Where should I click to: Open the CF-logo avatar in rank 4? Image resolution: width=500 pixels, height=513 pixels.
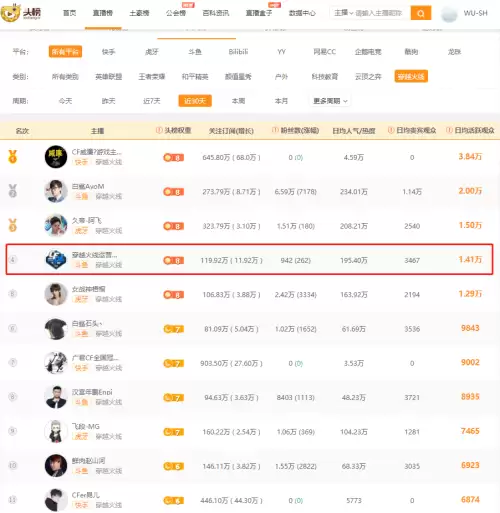click(x=56, y=260)
